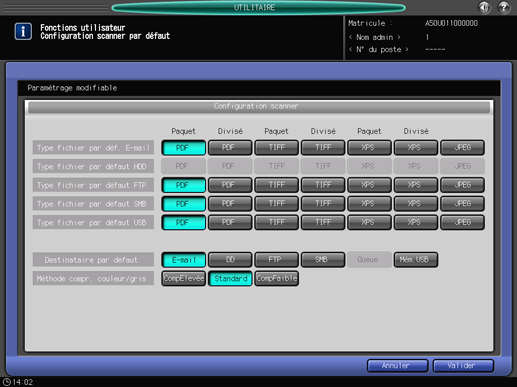Set default destination to DD
This screenshot has width=517, height=387.
pos(230,260)
